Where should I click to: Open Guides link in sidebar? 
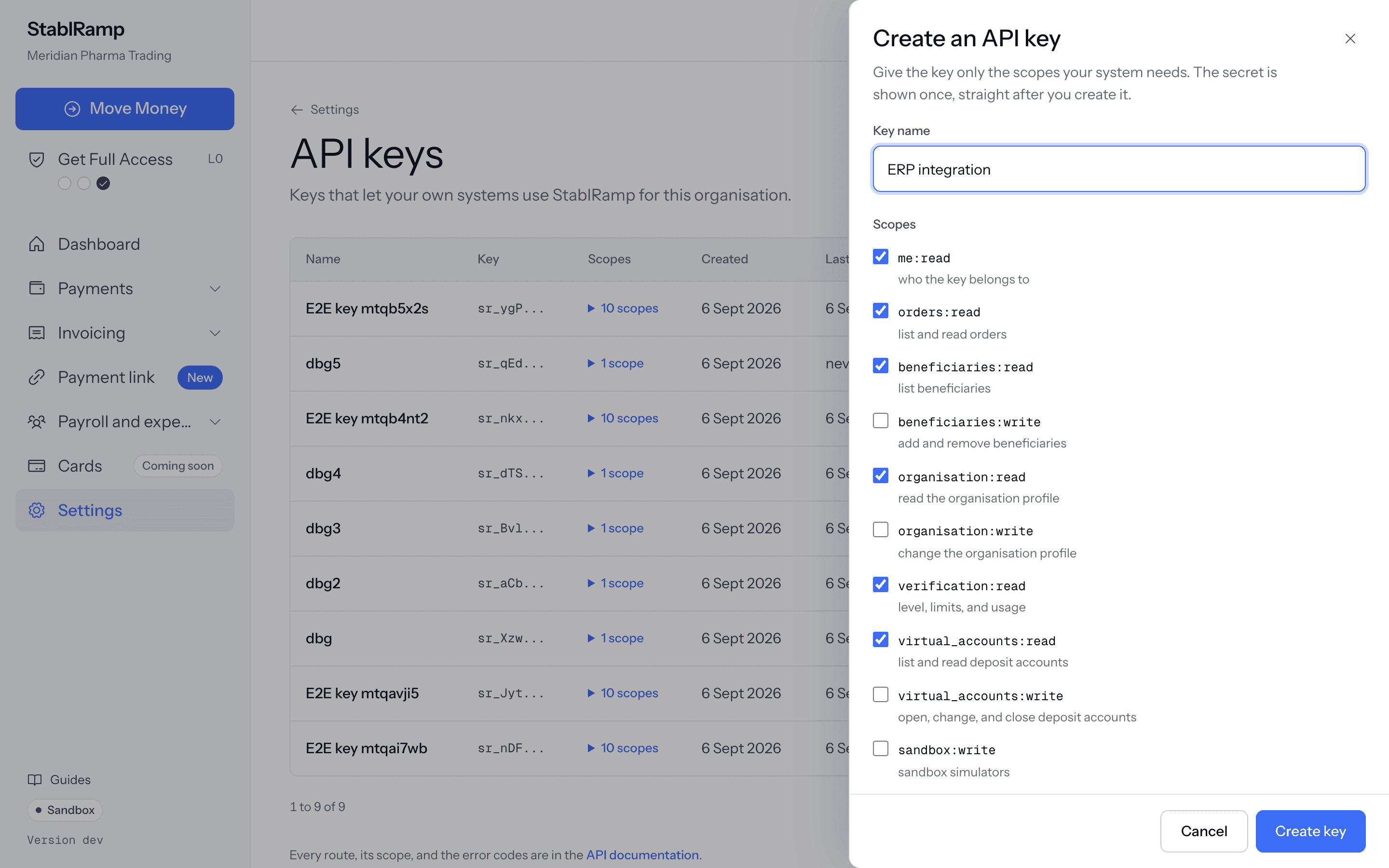pos(59,780)
